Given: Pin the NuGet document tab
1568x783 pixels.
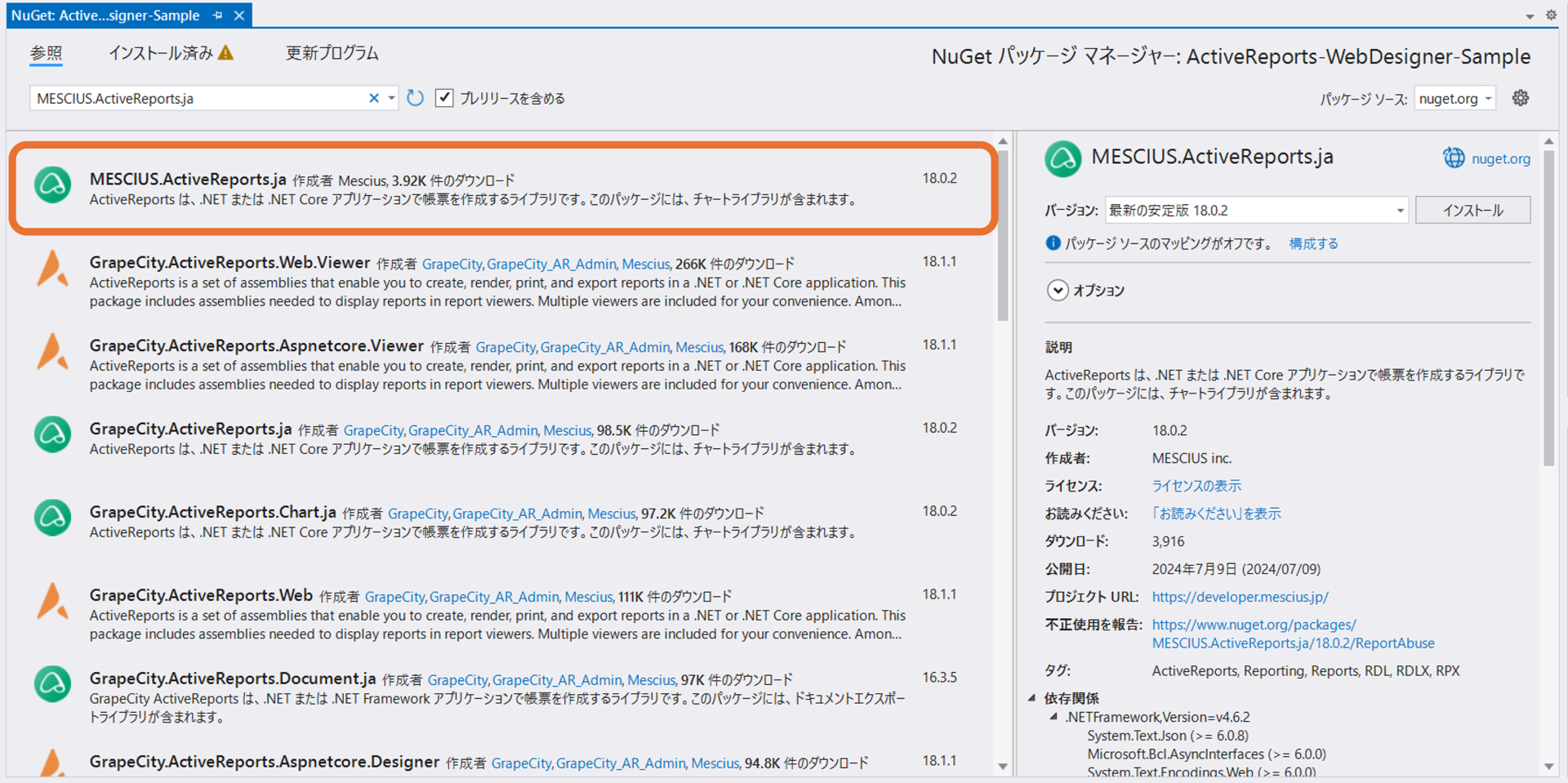Looking at the screenshot, I should click(217, 16).
